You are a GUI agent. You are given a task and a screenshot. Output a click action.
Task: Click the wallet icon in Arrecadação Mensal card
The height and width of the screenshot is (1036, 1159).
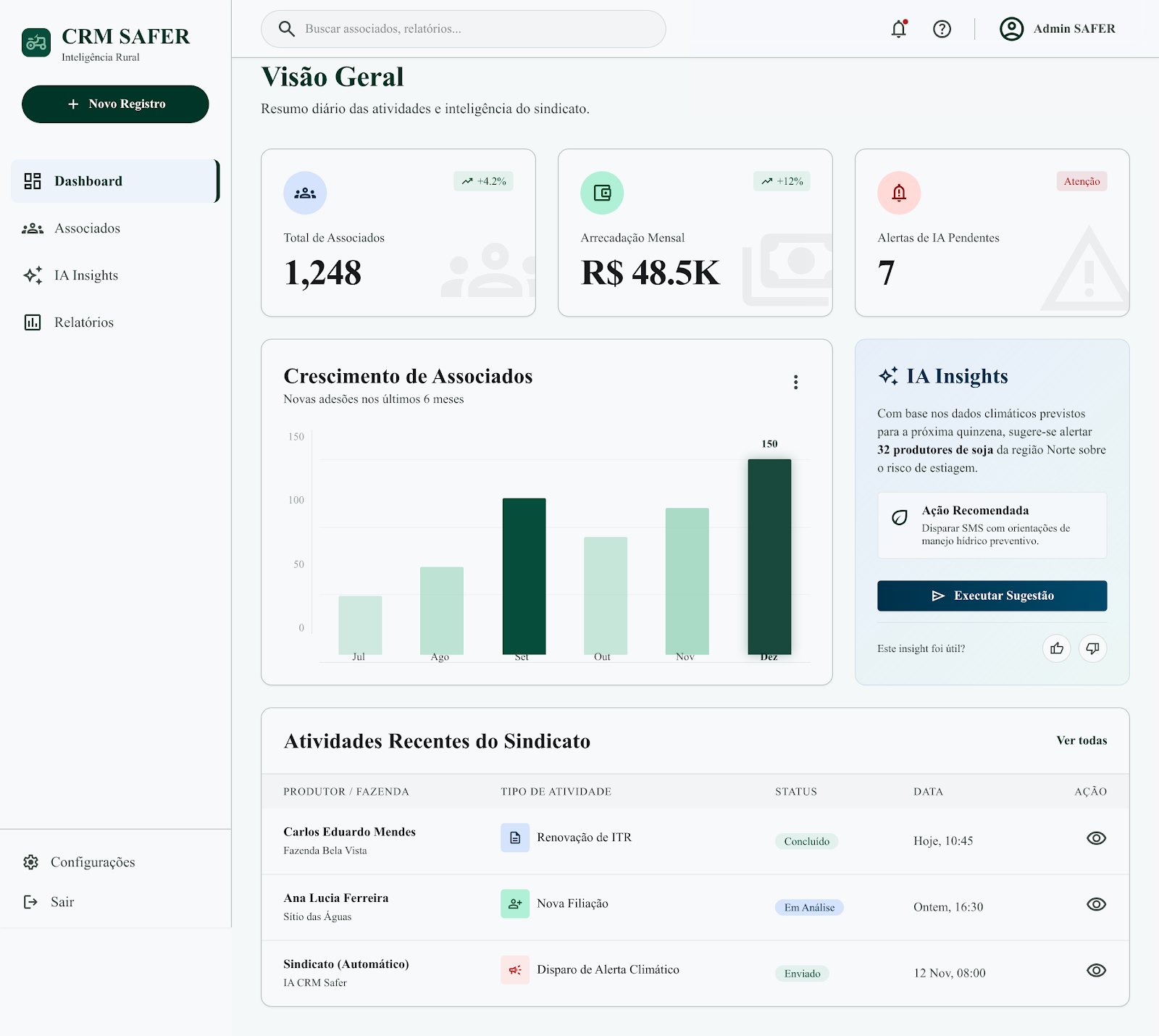click(602, 193)
